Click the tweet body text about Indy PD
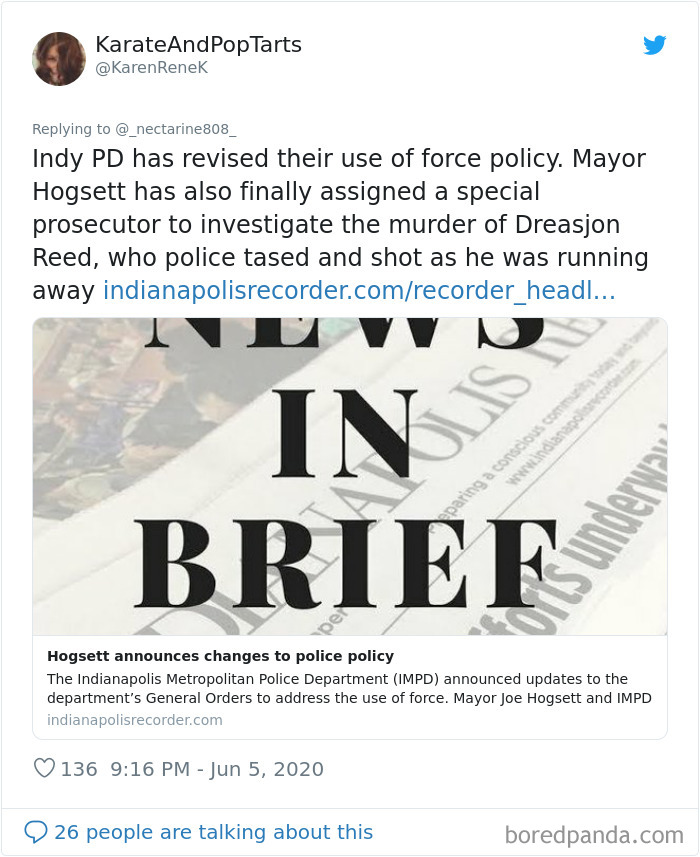The width and height of the screenshot is (700, 857). [340, 224]
